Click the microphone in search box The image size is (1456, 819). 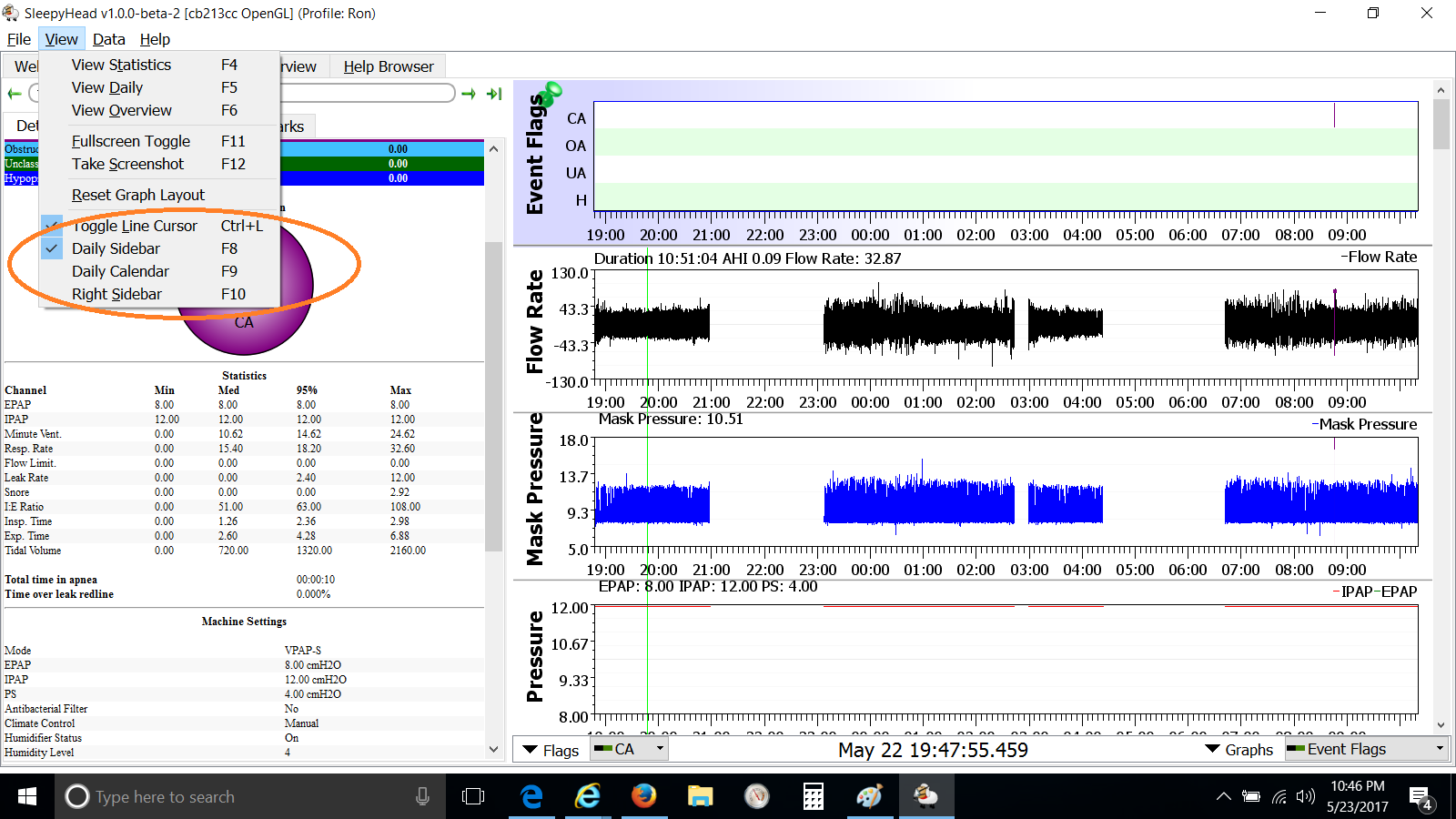coord(422,796)
